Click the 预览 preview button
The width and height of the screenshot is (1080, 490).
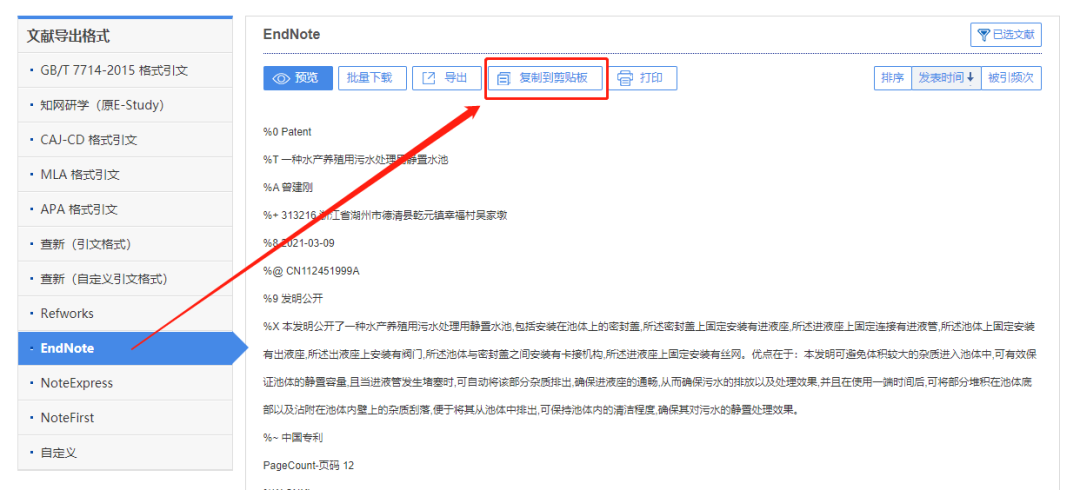[298, 78]
